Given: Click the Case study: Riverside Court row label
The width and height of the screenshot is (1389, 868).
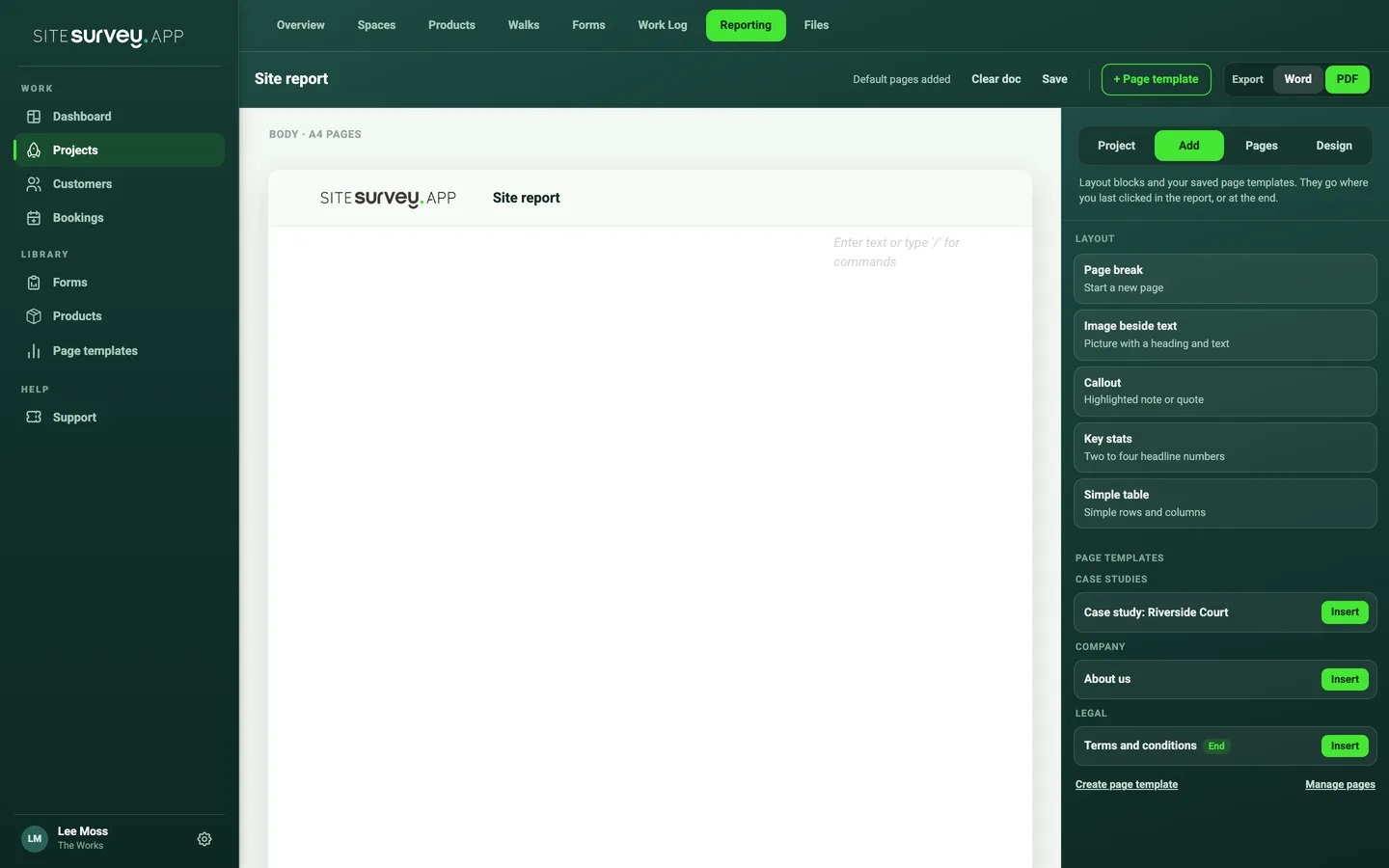Looking at the screenshot, I should pos(1156,612).
